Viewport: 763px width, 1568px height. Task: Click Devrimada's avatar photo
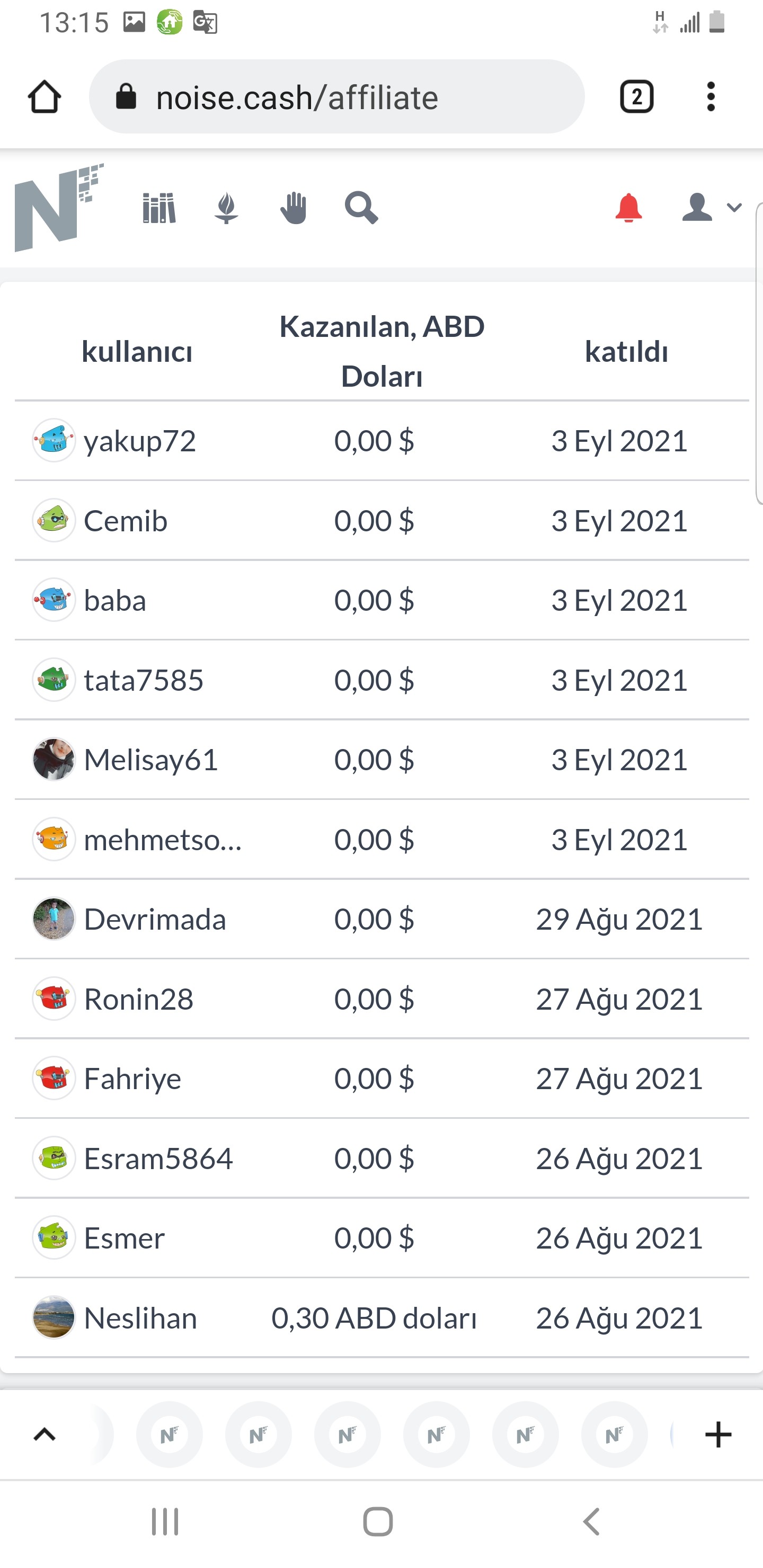(x=54, y=919)
